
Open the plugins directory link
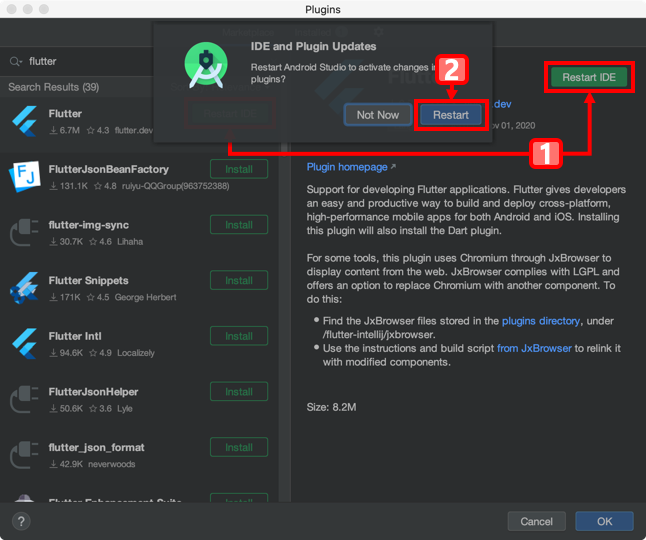pos(541,321)
